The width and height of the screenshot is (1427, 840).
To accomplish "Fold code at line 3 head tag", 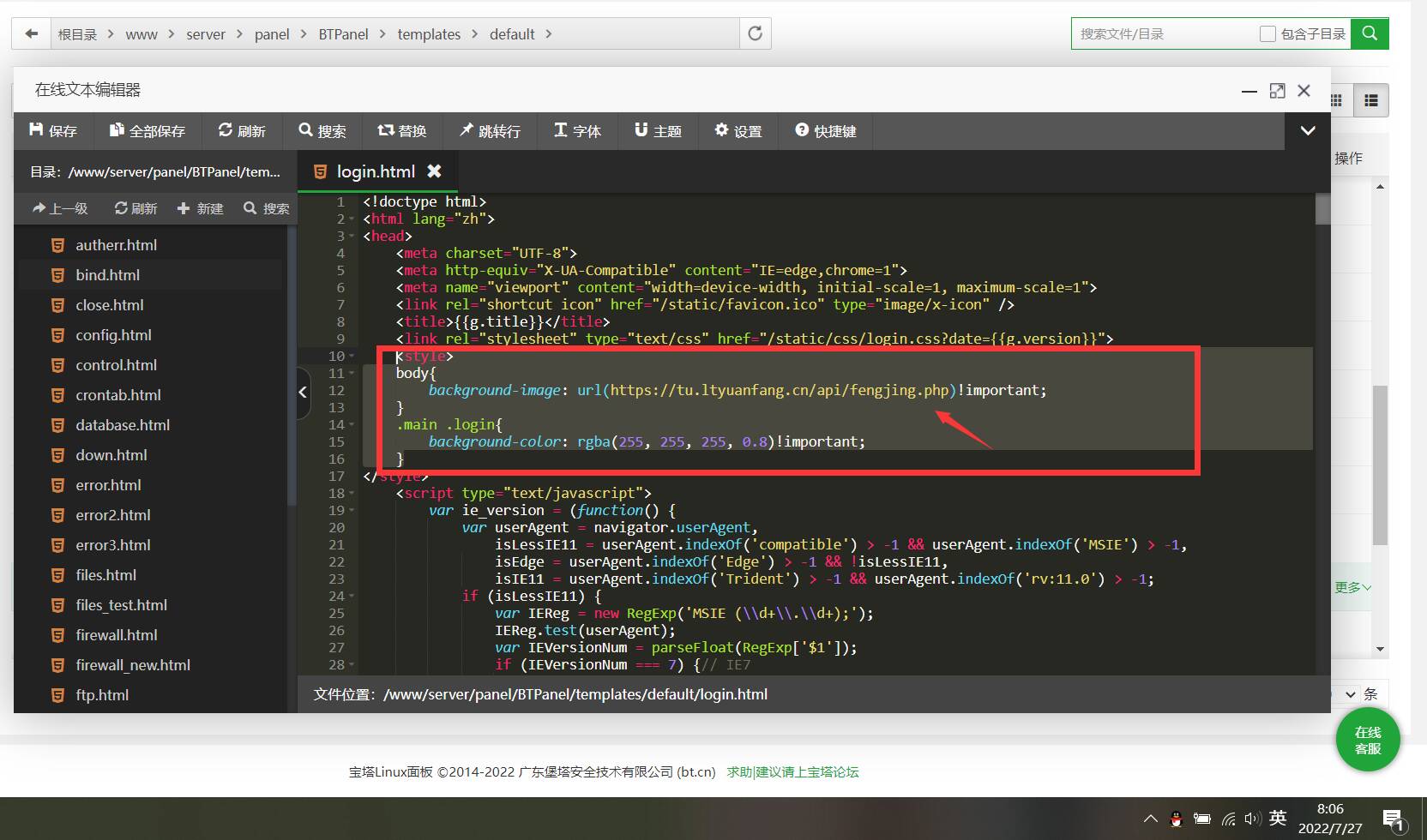I will point(352,237).
